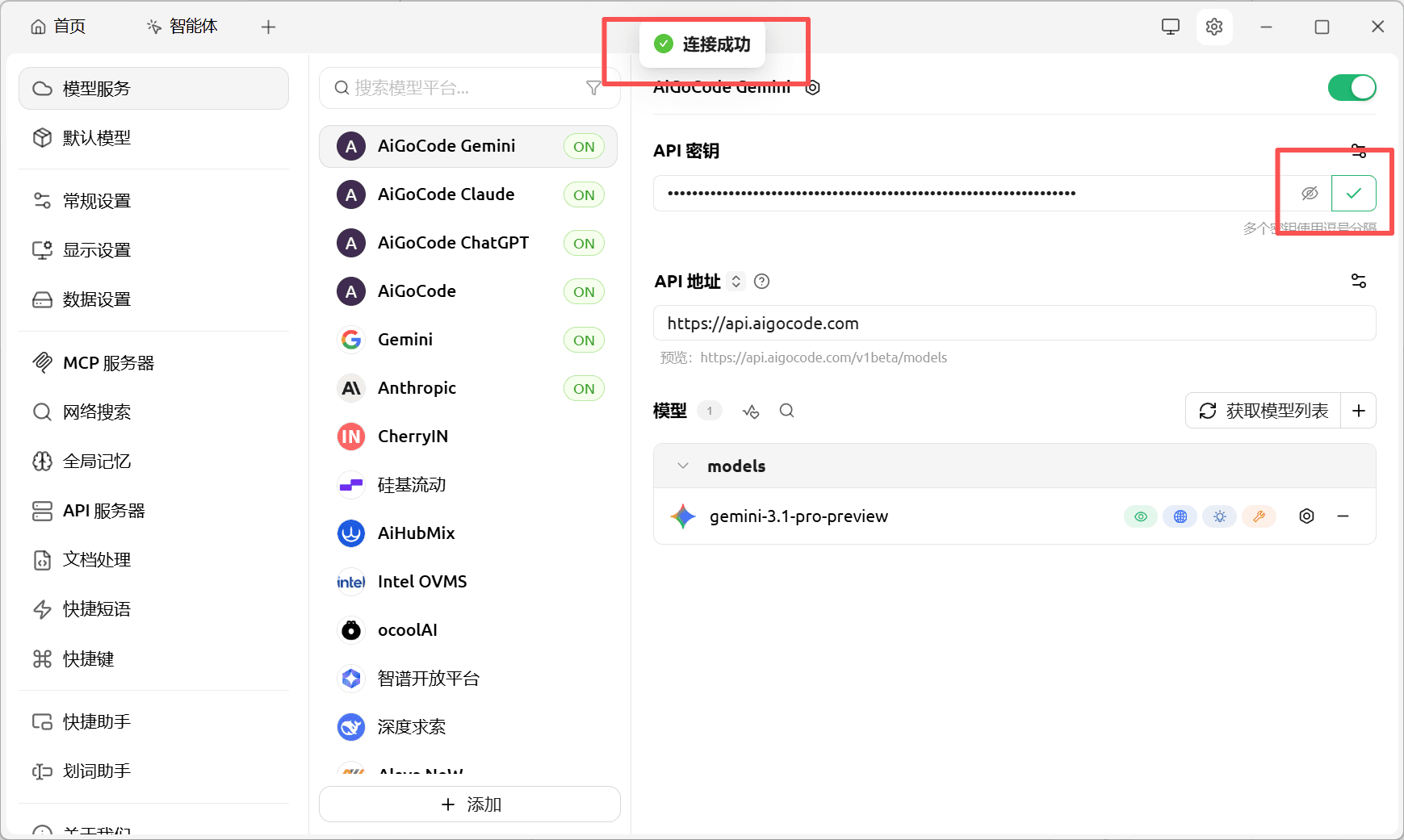Click the Anthropic logo icon
This screenshot has height=840, width=1404.
[x=351, y=388]
